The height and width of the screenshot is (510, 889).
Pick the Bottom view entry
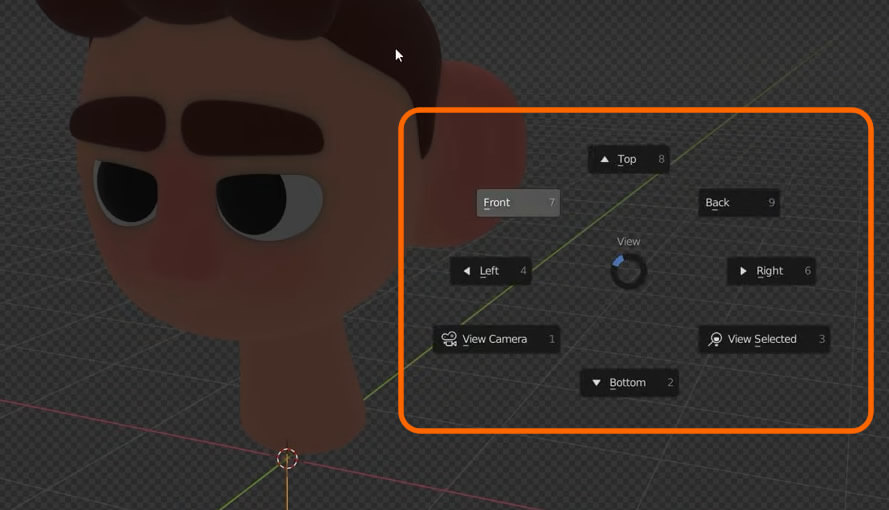pos(629,383)
